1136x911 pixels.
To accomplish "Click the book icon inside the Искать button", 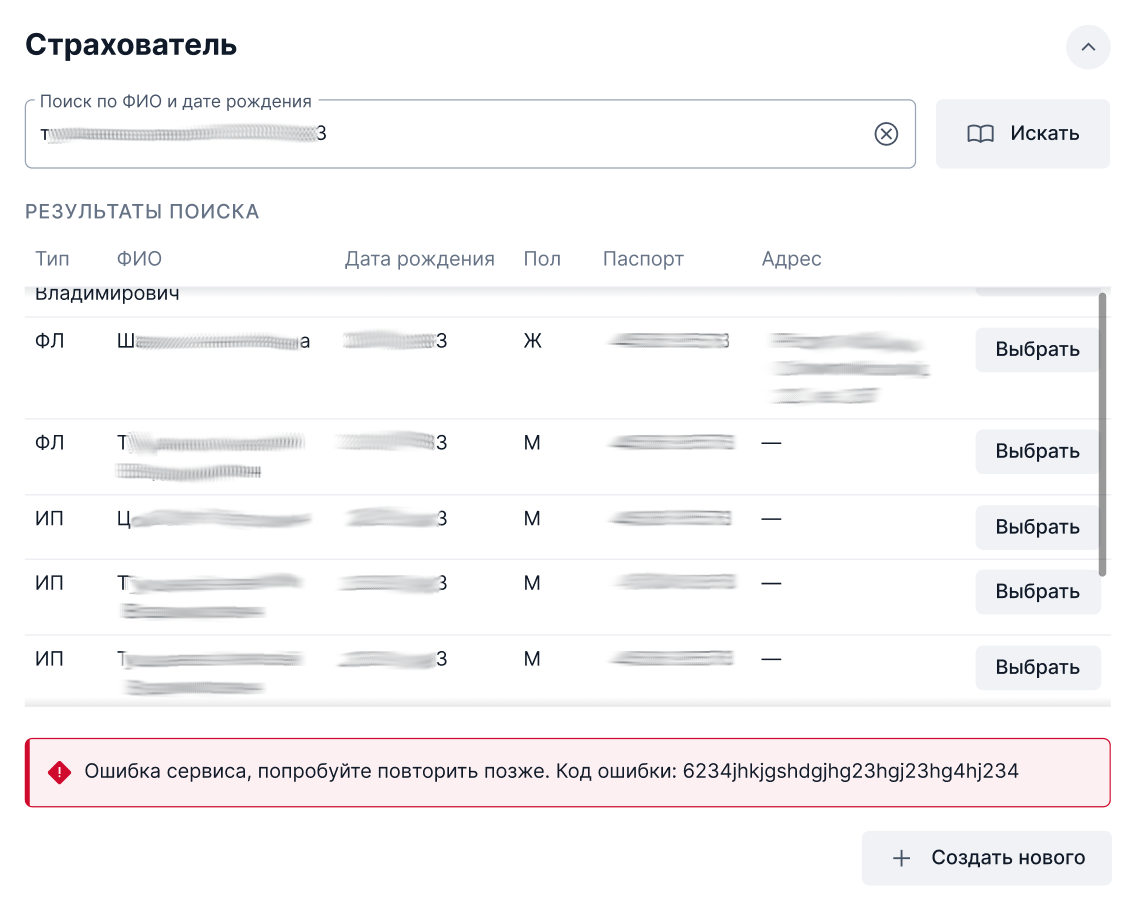I will [980, 133].
